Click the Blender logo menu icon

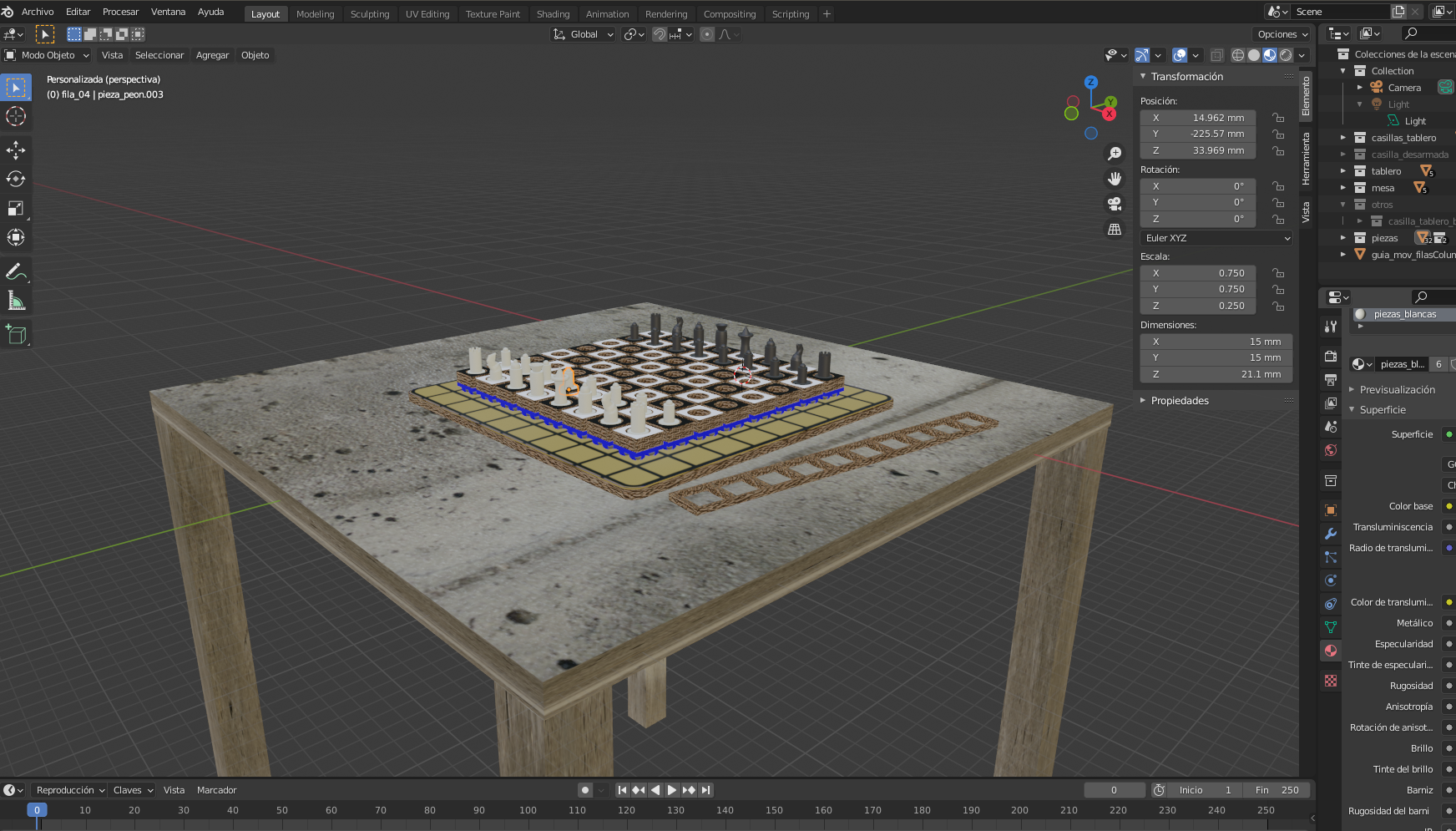point(8,12)
